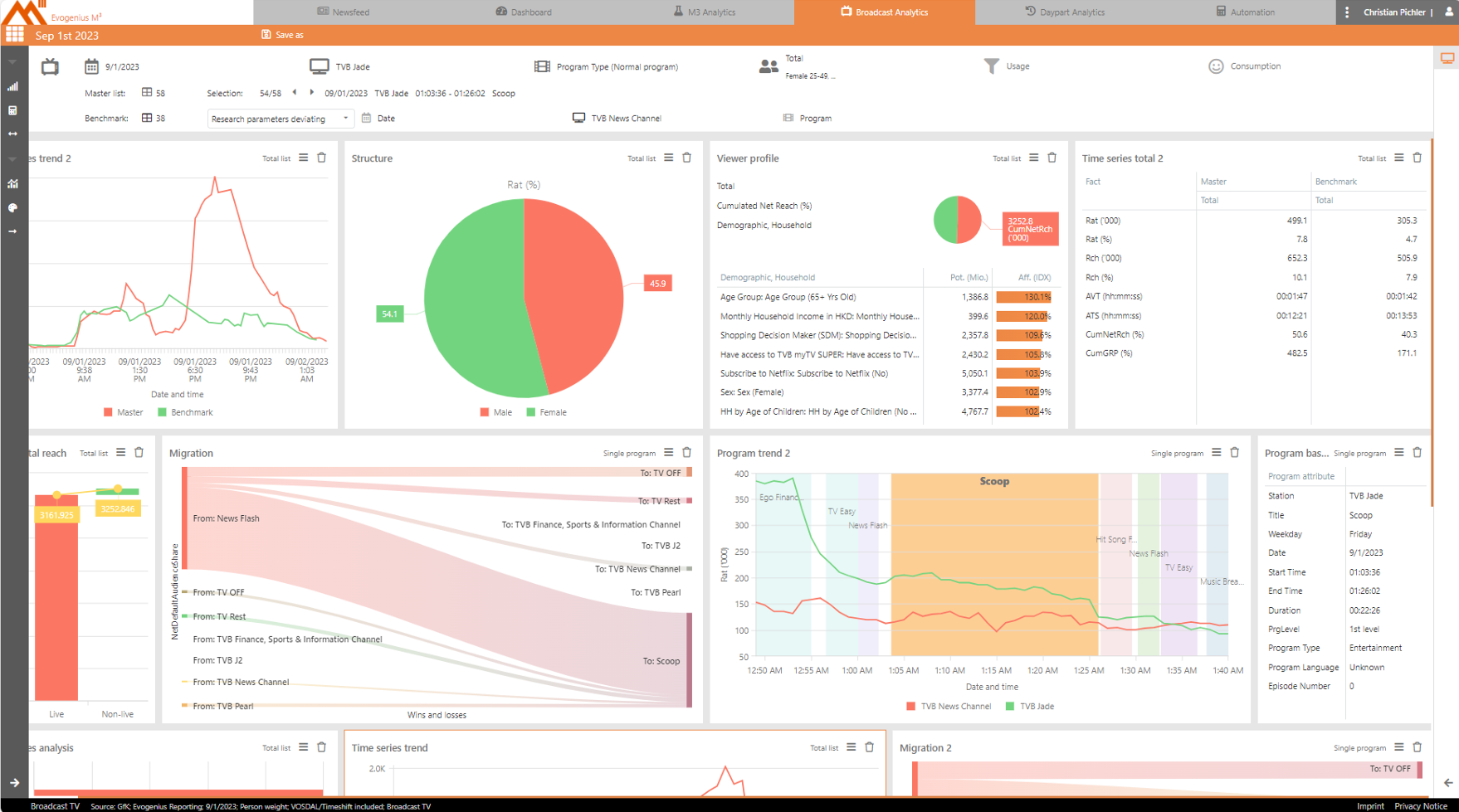Open the M3 Analytics tab
The image size is (1459, 812).
point(704,12)
